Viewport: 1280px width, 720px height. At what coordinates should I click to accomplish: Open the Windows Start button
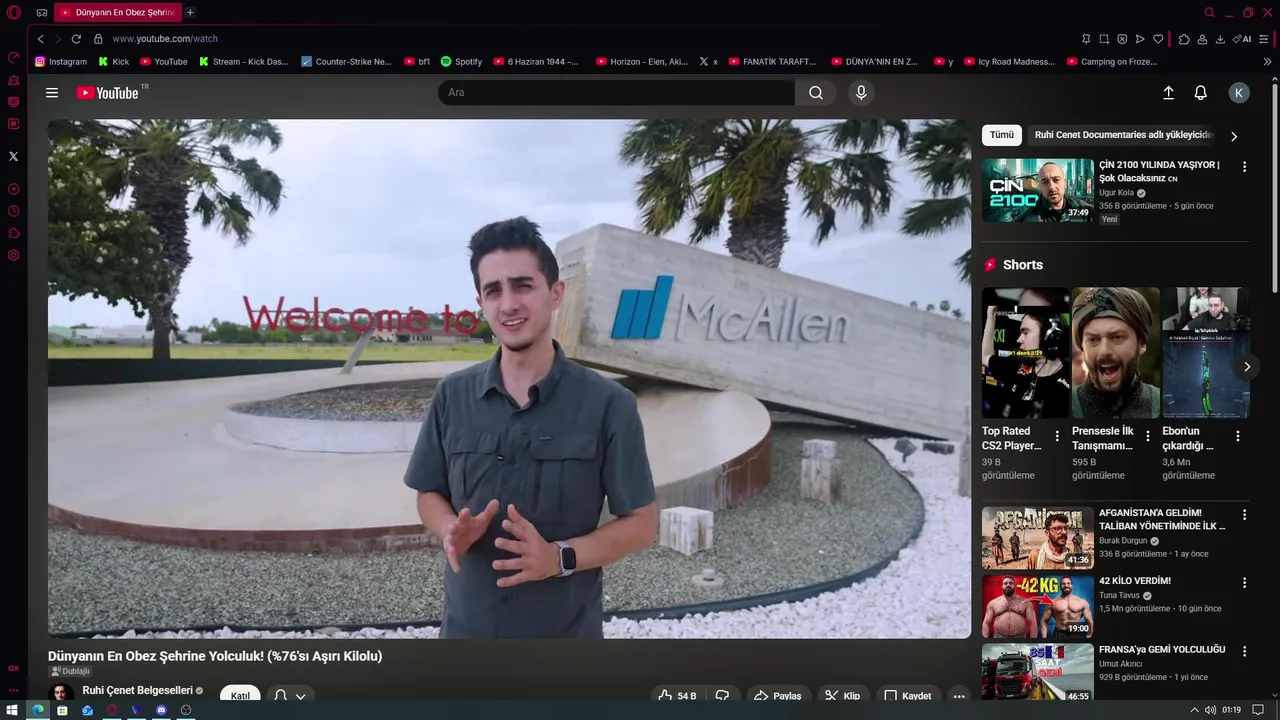click(x=12, y=710)
